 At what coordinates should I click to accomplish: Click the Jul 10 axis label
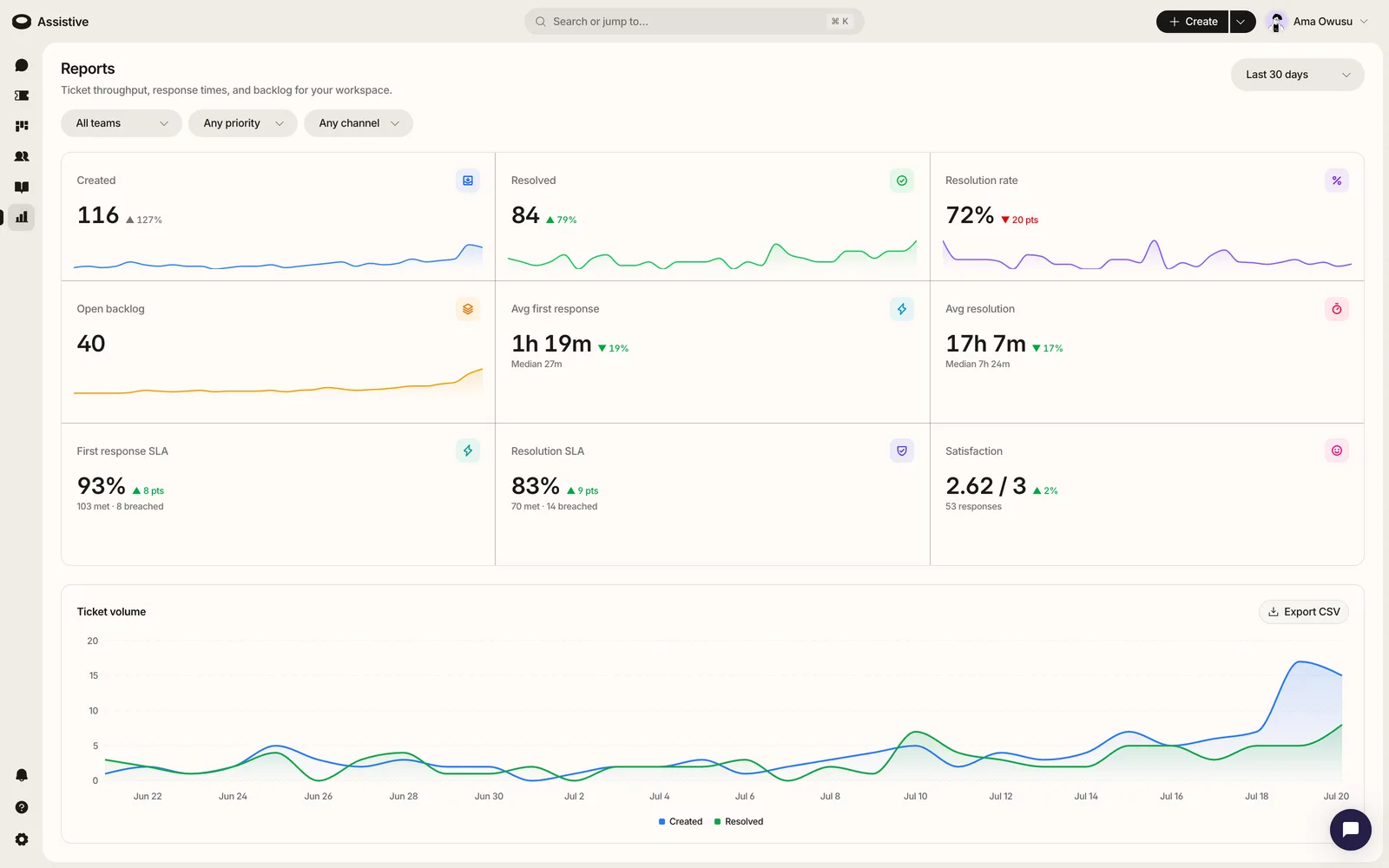click(915, 796)
